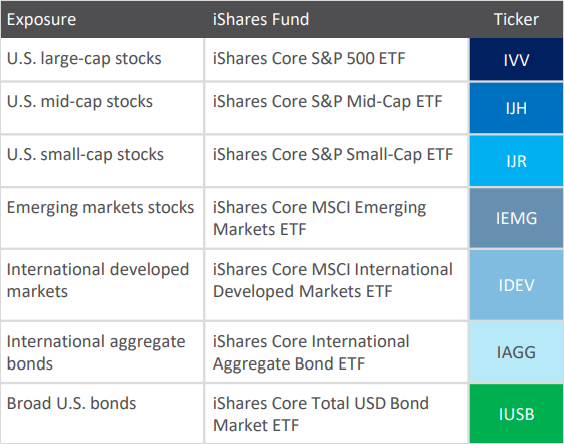This screenshot has height=444, width=564.
Task: Click the Ticker column header
Action: 516,19
